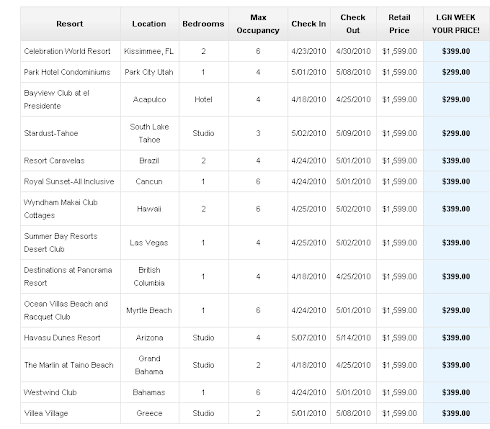Click the $399.00 price for Villea Village
This screenshot has width=490, height=429.
[x=456, y=414]
